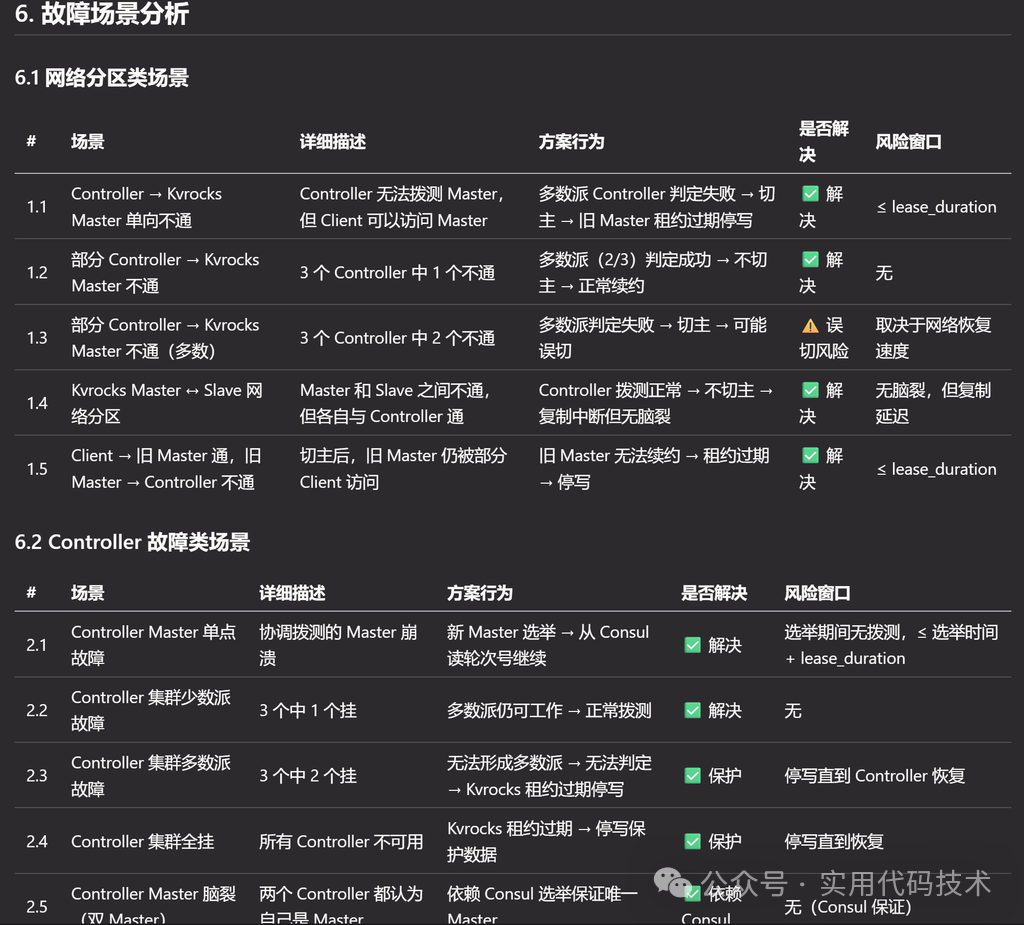Click the 解决 checkmark in row 1.2
1024x925 pixels.
[810, 259]
